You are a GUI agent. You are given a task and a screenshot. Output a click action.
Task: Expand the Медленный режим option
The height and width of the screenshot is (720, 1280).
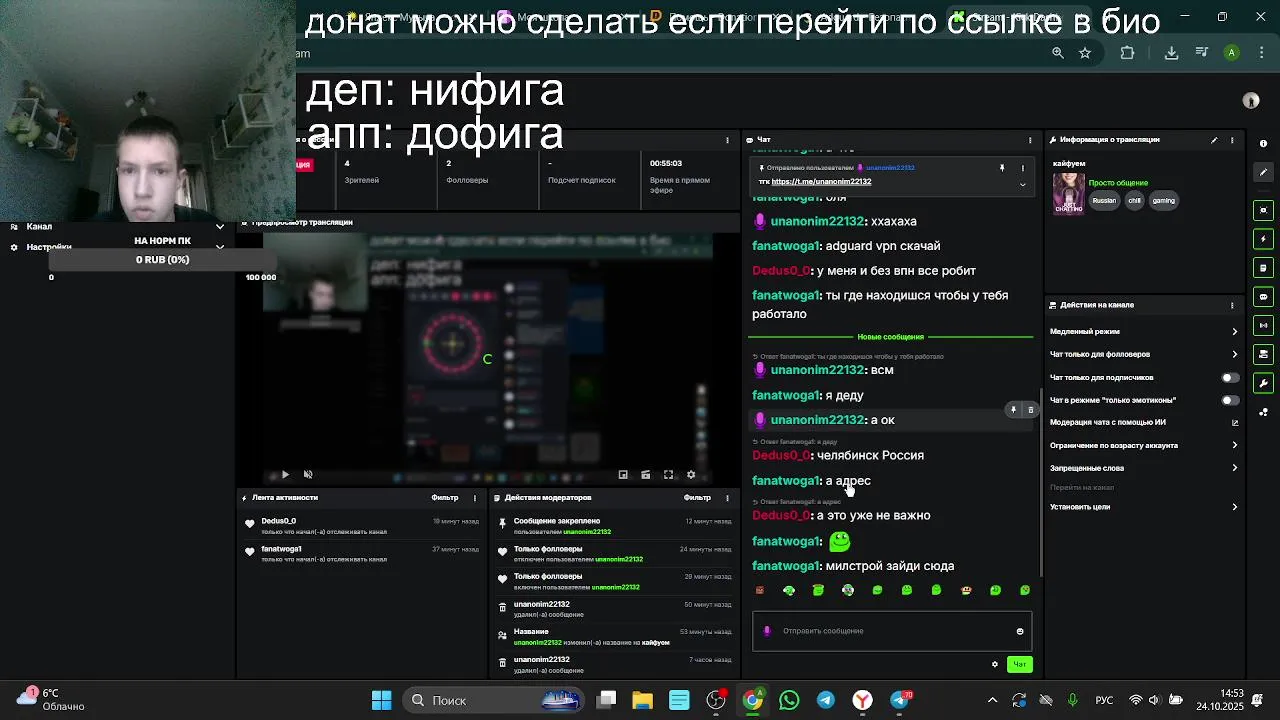[x=1144, y=331]
